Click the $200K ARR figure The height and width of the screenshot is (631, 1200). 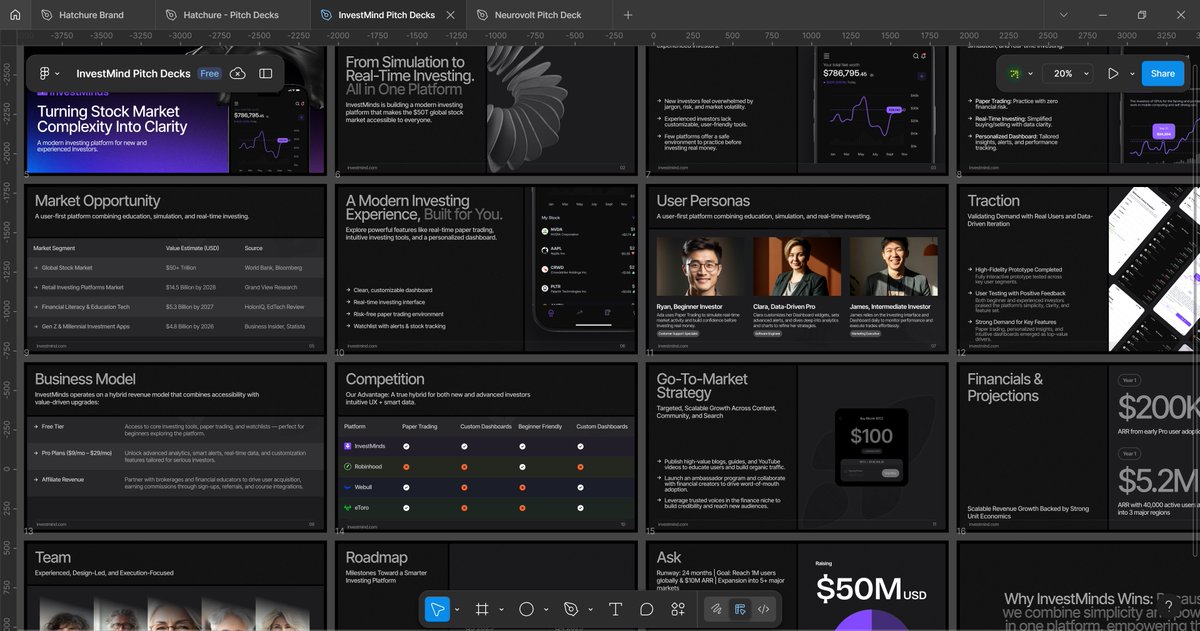pos(1158,408)
